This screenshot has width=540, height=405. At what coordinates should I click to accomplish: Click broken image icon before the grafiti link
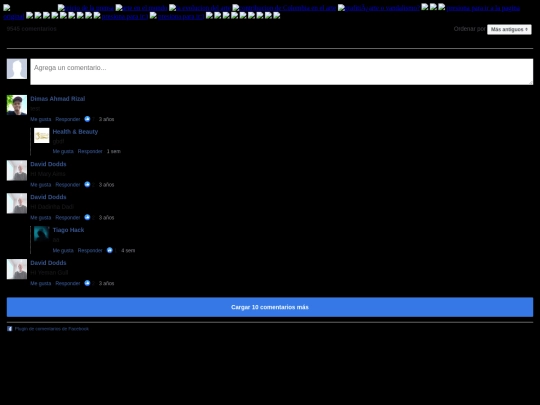[341, 8]
